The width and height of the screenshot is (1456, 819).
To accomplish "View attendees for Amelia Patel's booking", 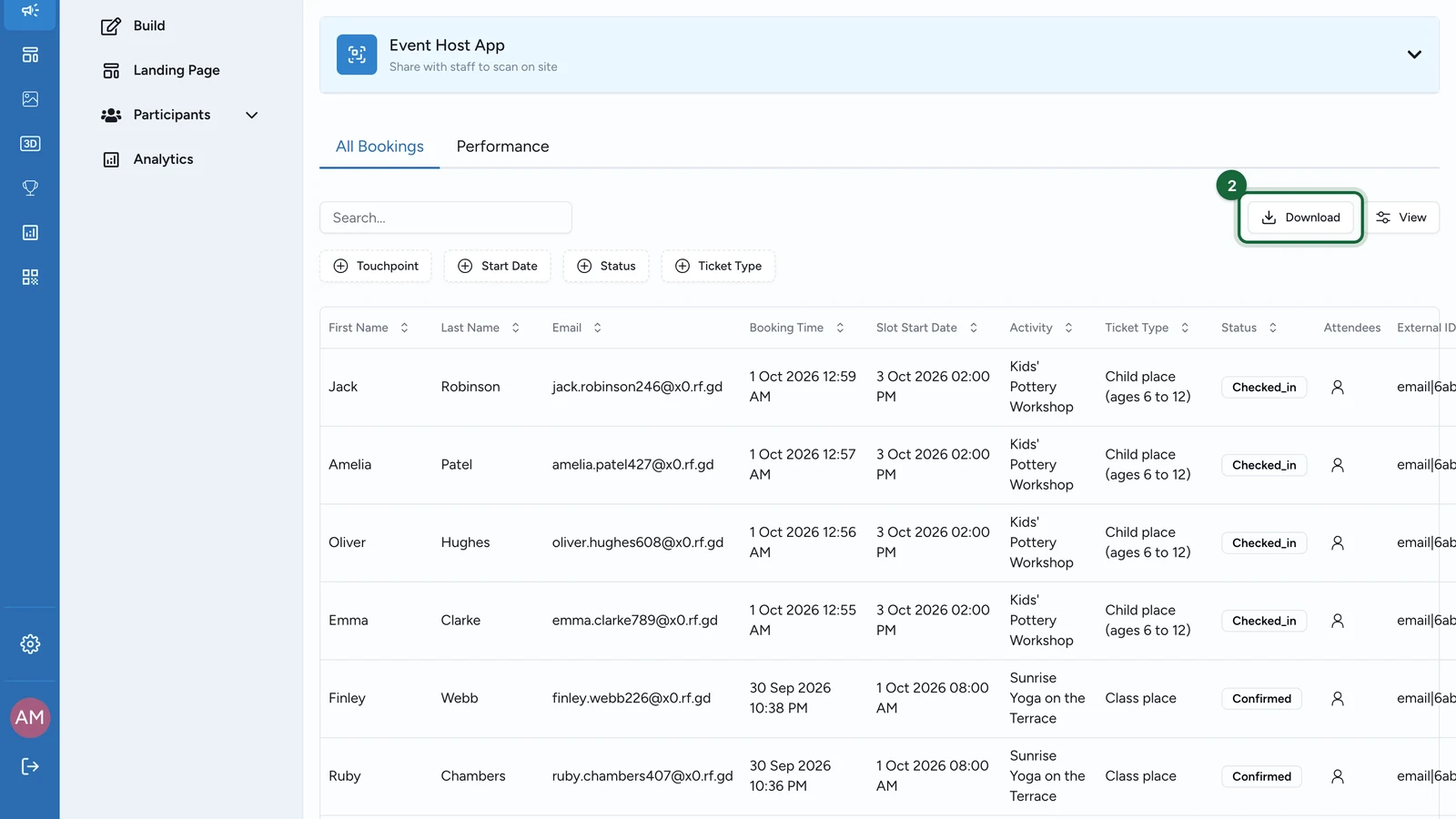I will pyautogui.click(x=1338, y=465).
